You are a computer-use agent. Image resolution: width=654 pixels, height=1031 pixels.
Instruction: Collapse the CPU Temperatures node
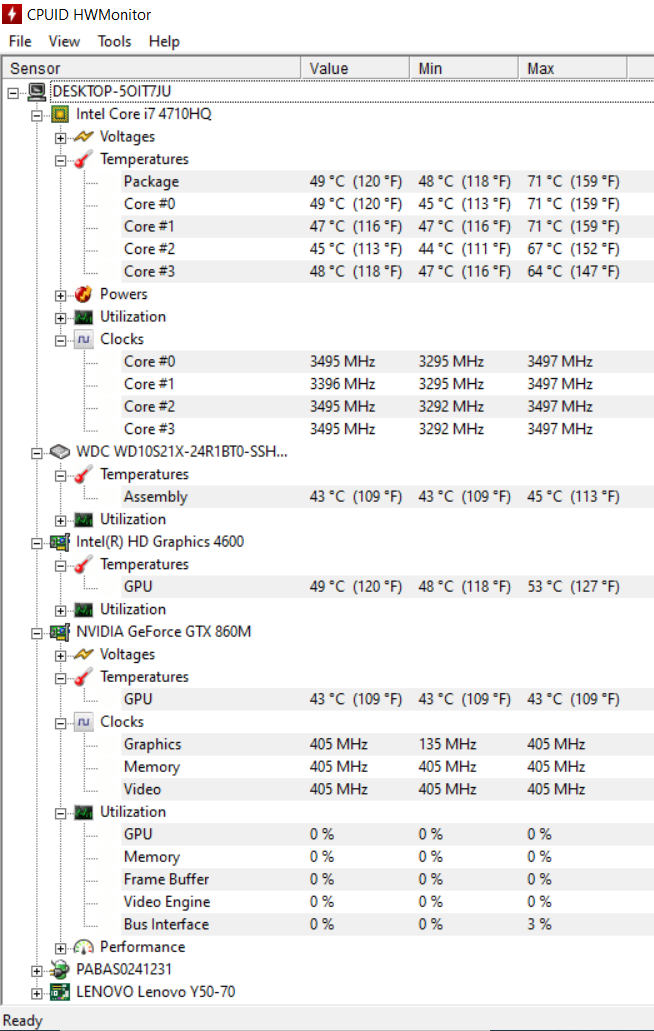(60, 160)
